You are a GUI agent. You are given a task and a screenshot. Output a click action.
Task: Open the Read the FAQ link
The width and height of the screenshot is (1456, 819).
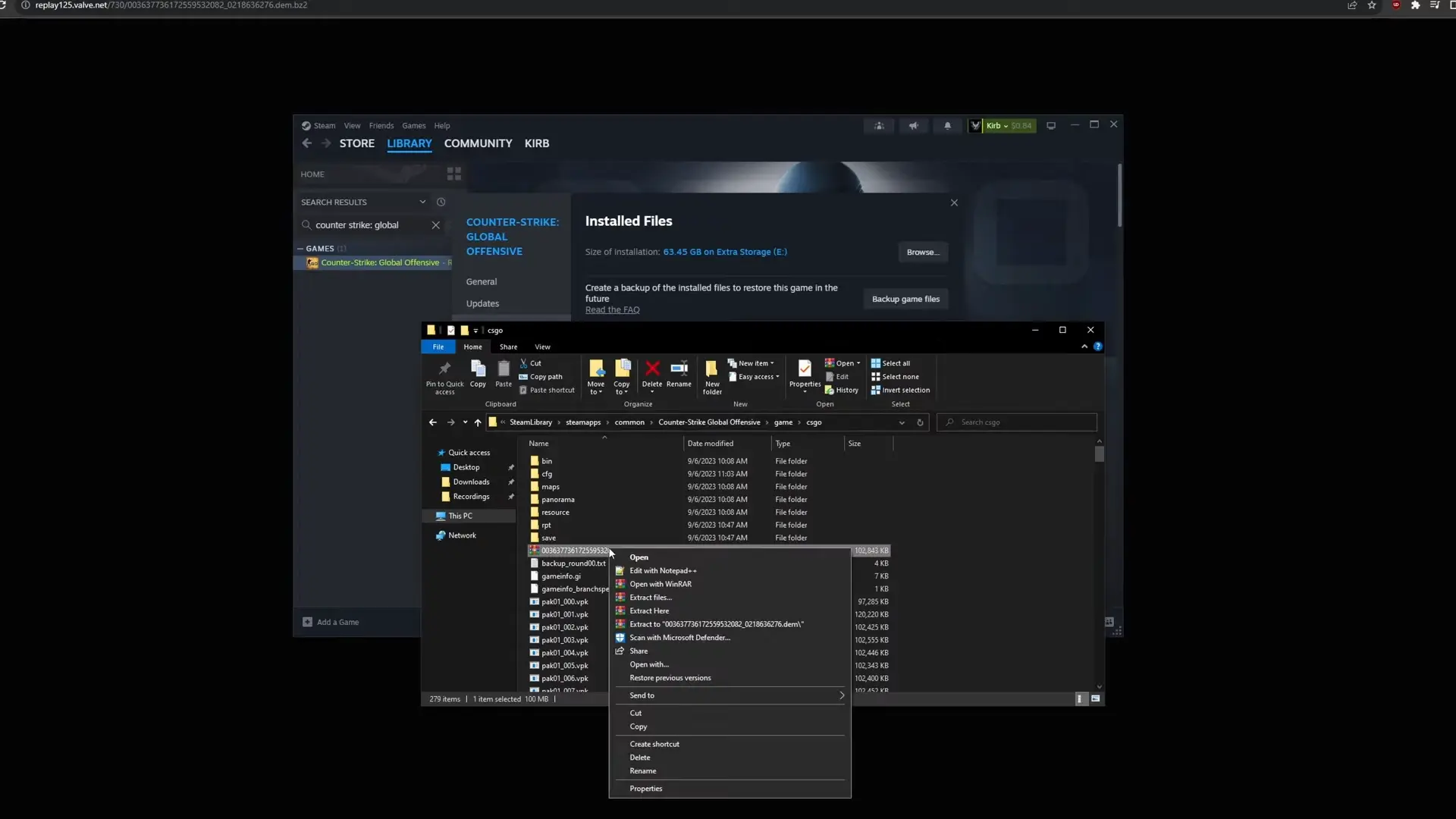612,310
